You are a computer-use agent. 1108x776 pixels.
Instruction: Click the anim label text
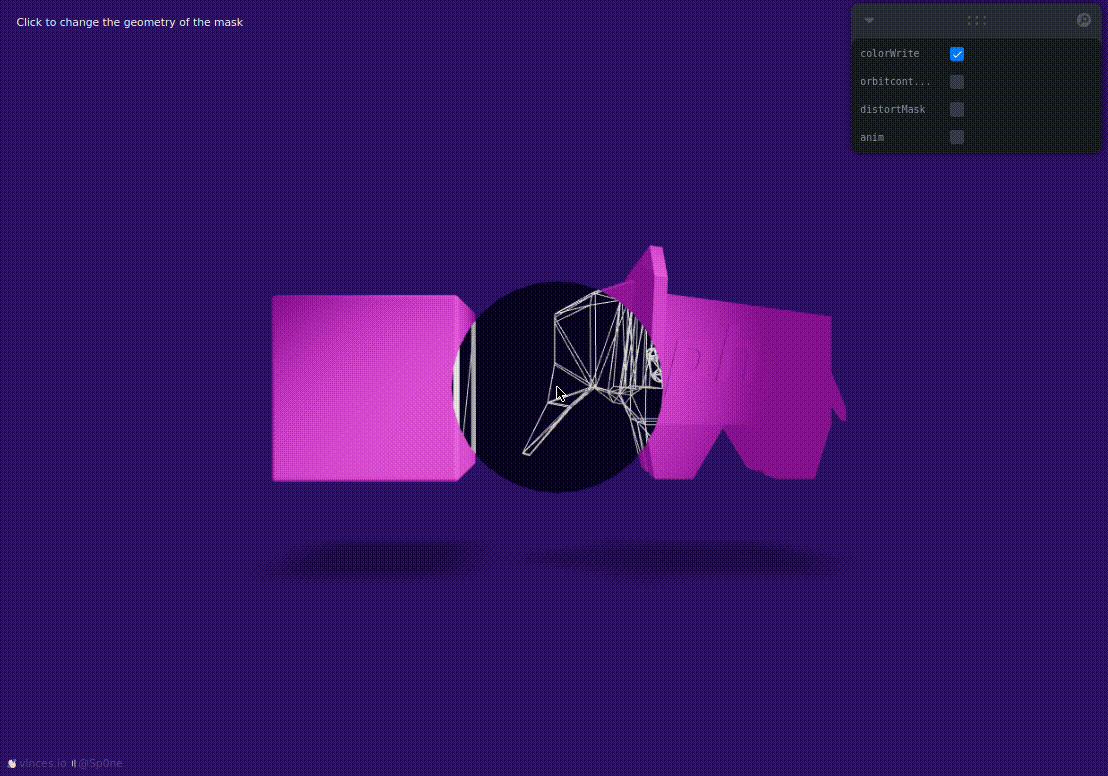pyautogui.click(x=872, y=137)
